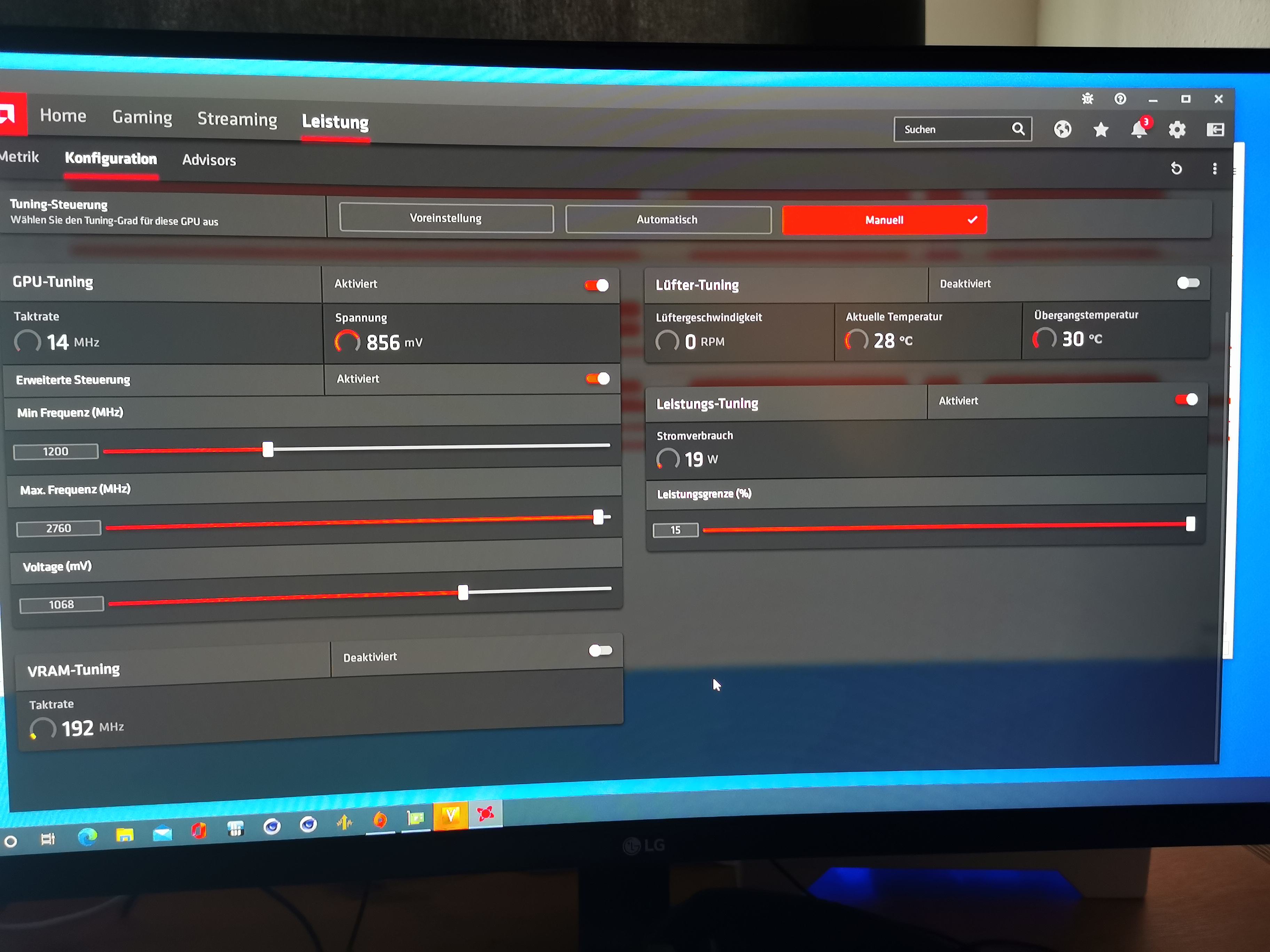
Task: Click the Leistungsgrenze value field 15
Action: pyautogui.click(x=676, y=530)
